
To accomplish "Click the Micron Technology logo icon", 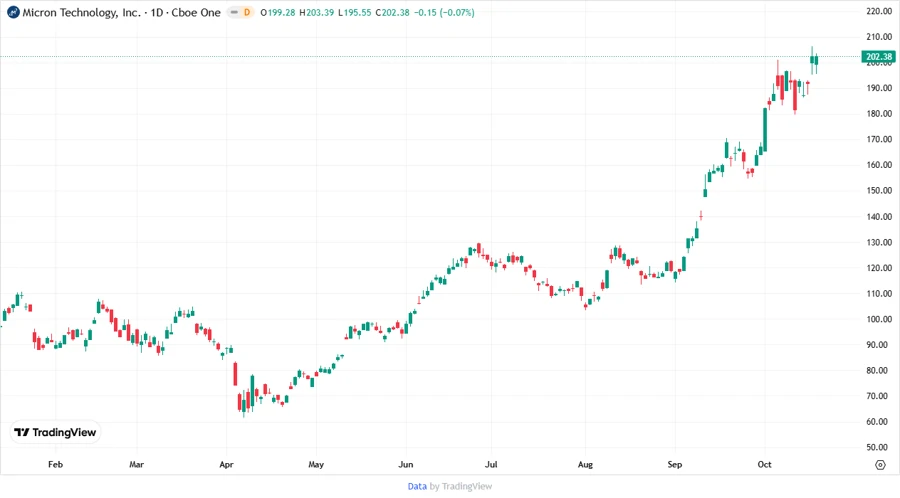I will tap(13, 12).
